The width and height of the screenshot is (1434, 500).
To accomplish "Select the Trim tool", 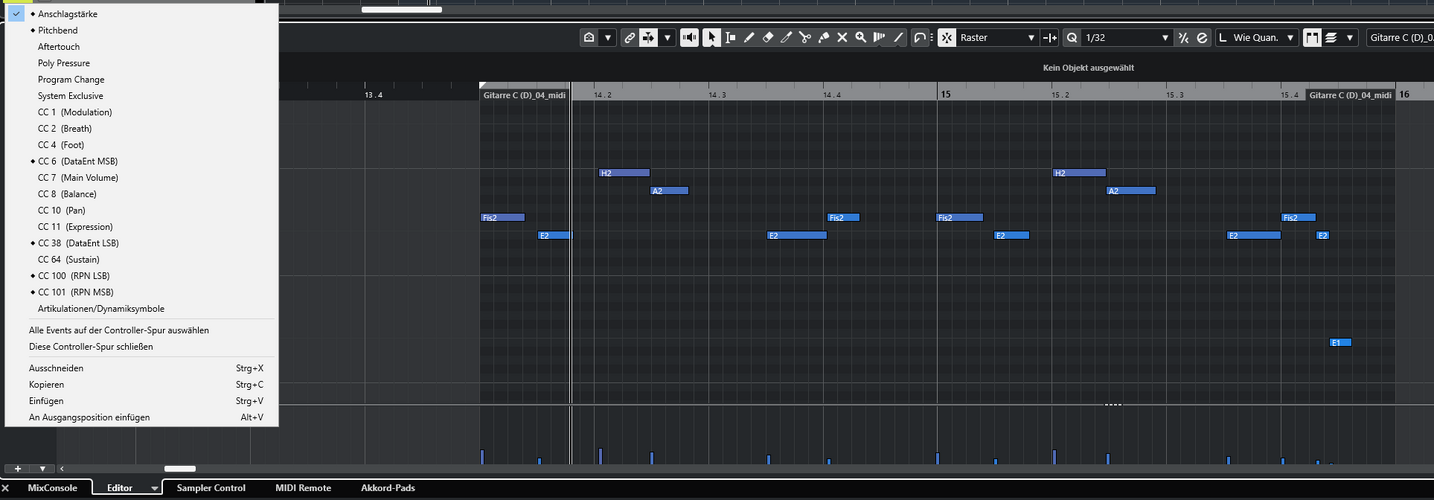I will point(786,37).
